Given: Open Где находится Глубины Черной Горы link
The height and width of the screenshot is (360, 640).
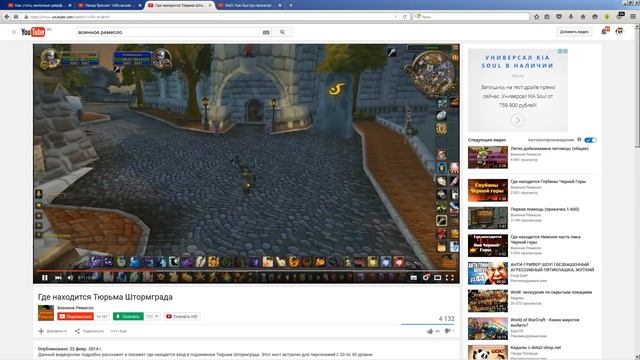Looking at the screenshot, I should [x=548, y=181].
